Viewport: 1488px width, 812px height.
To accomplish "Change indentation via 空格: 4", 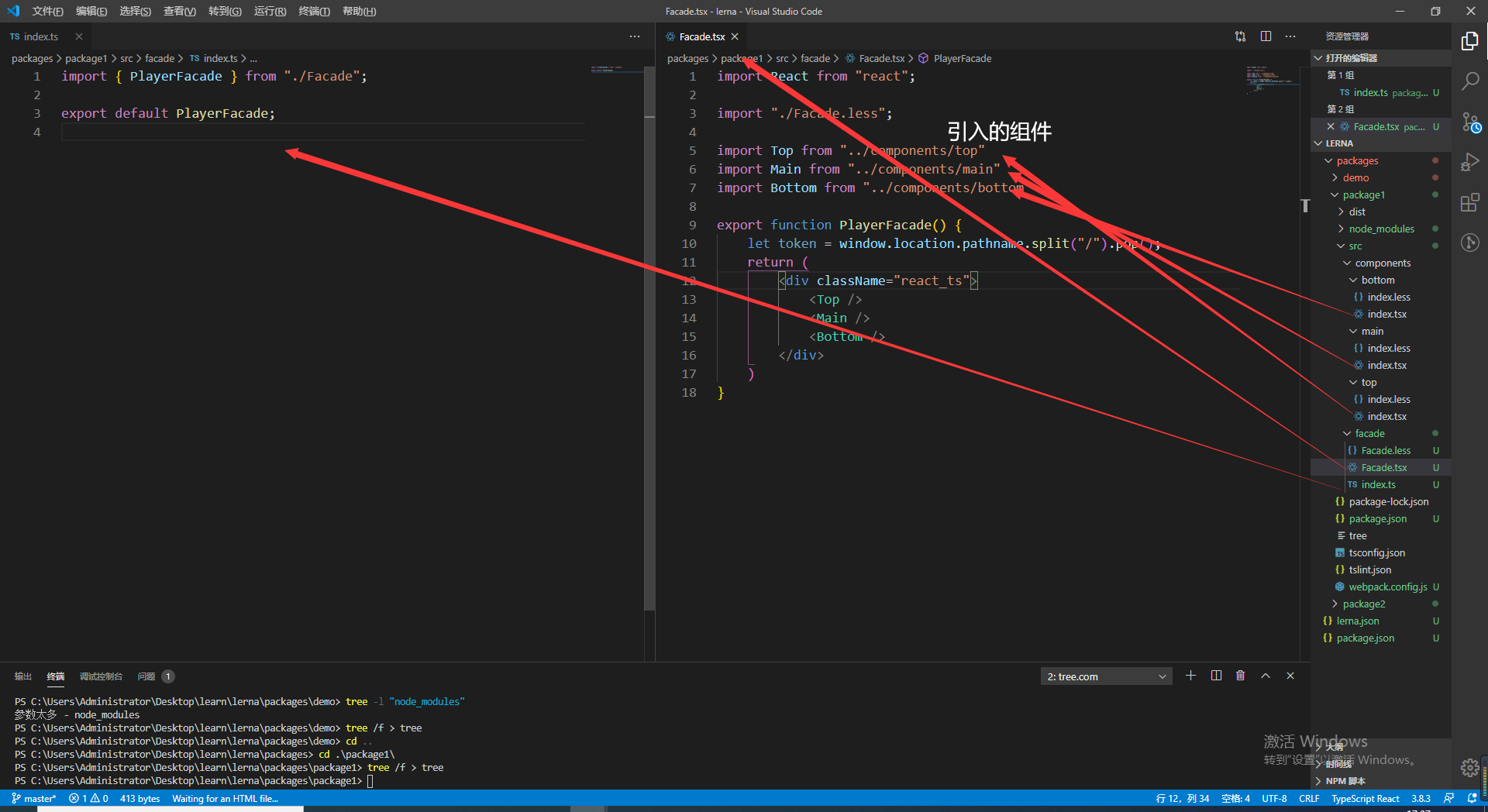I will click(x=1235, y=798).
